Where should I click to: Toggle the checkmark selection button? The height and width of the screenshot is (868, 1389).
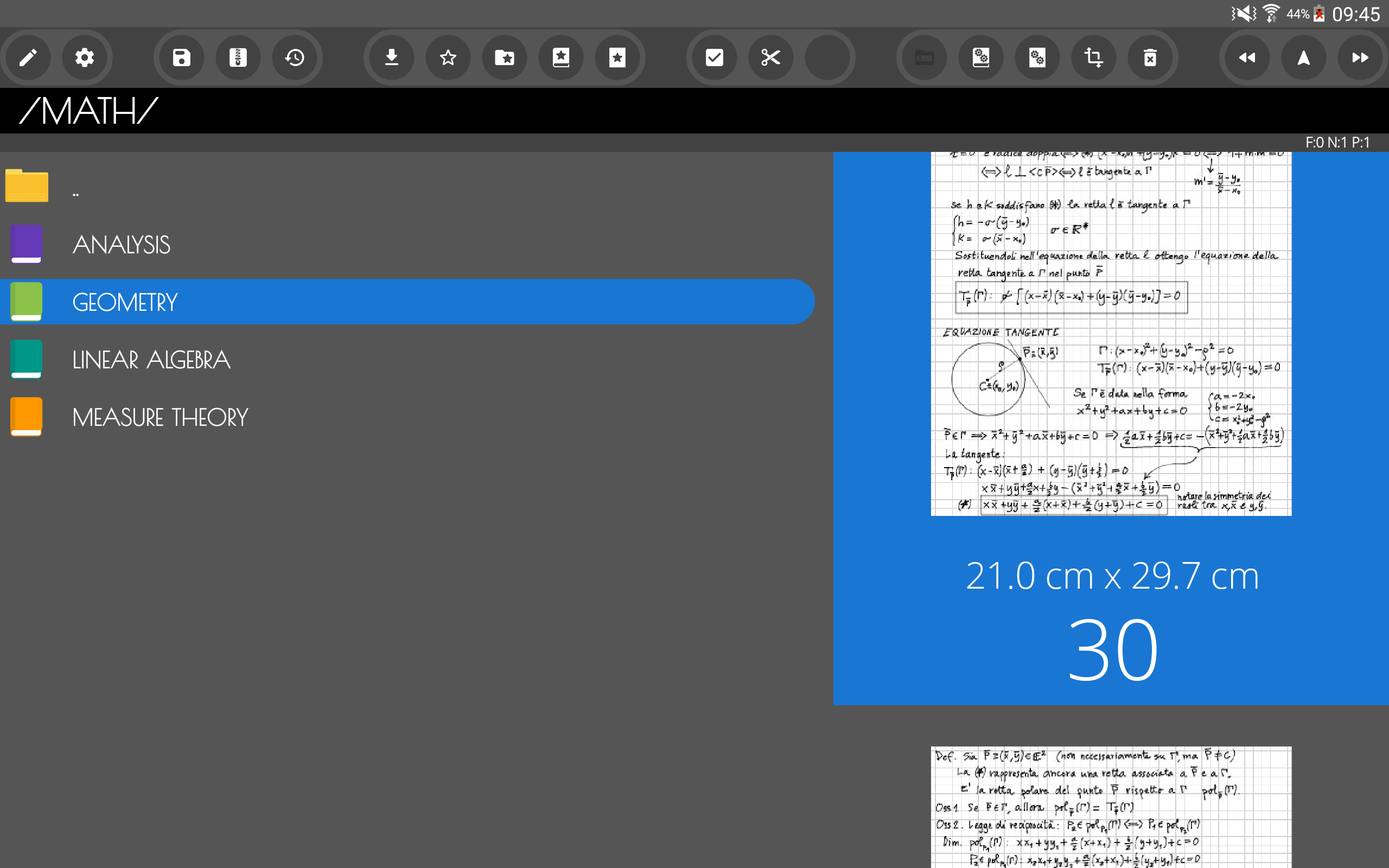(x=714, y=58)
